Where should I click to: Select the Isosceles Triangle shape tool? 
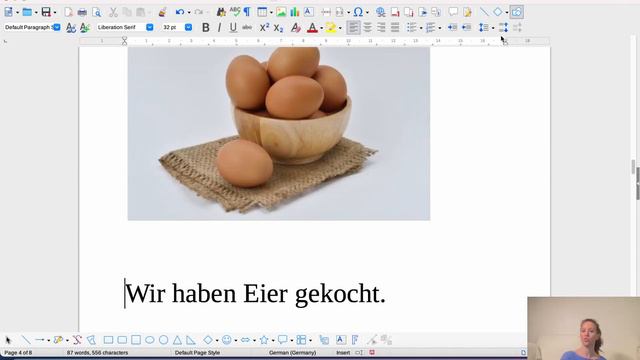[177, 340]
